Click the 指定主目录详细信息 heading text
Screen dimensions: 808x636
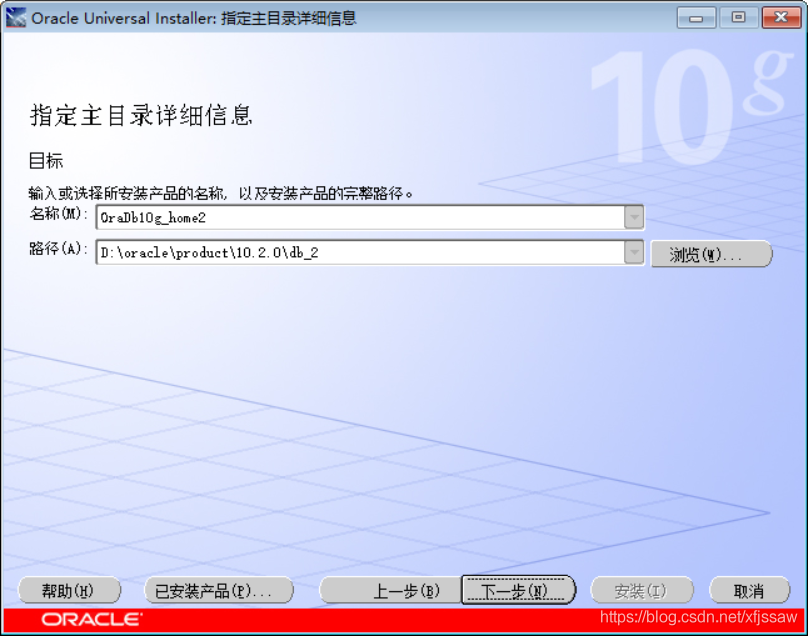(141, 115)
